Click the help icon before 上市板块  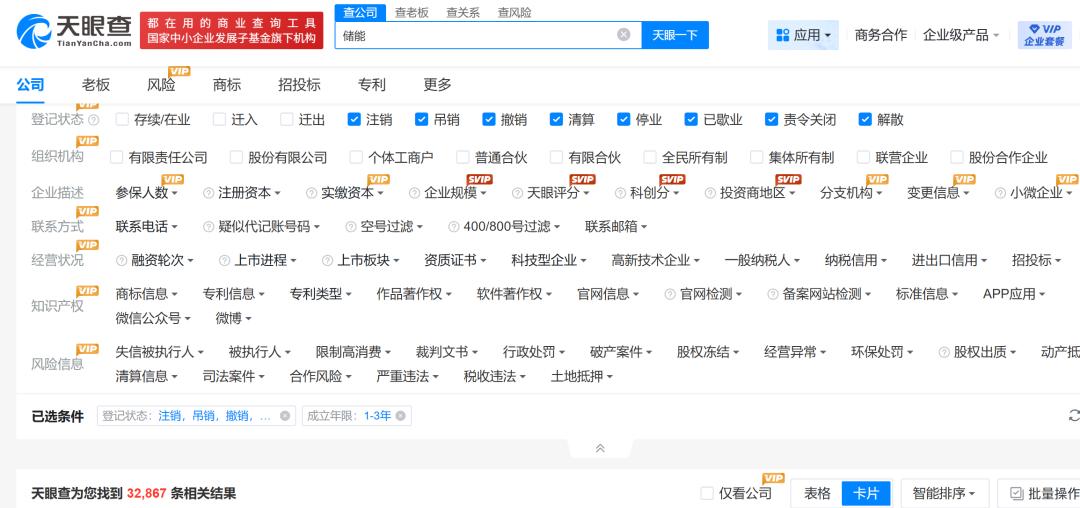pyautogui.click(x=327, y=260)
